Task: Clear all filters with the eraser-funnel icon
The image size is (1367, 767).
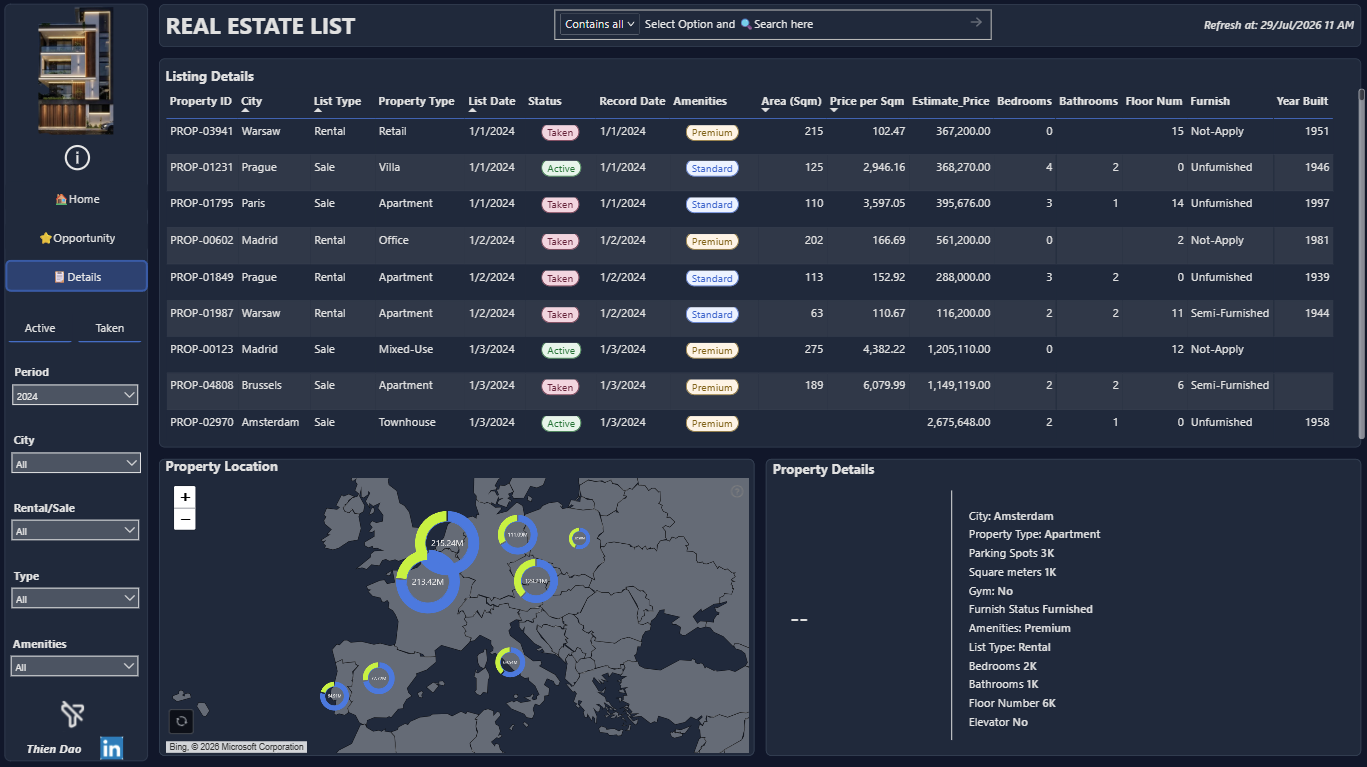Action: pyautogui.click(x=71, y=713)
